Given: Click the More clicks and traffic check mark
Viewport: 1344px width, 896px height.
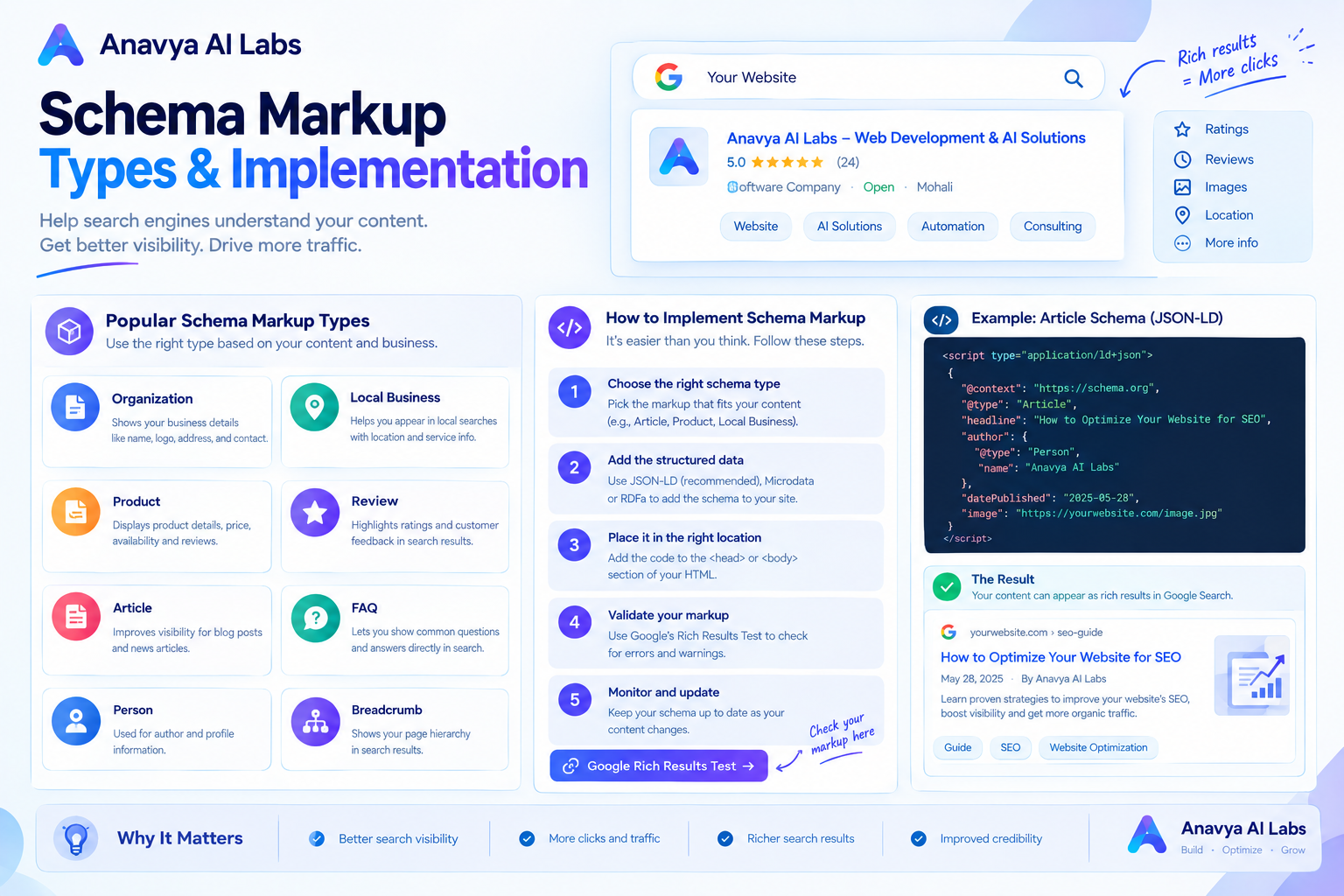Looking at the screenshot, I should [527, 838].
